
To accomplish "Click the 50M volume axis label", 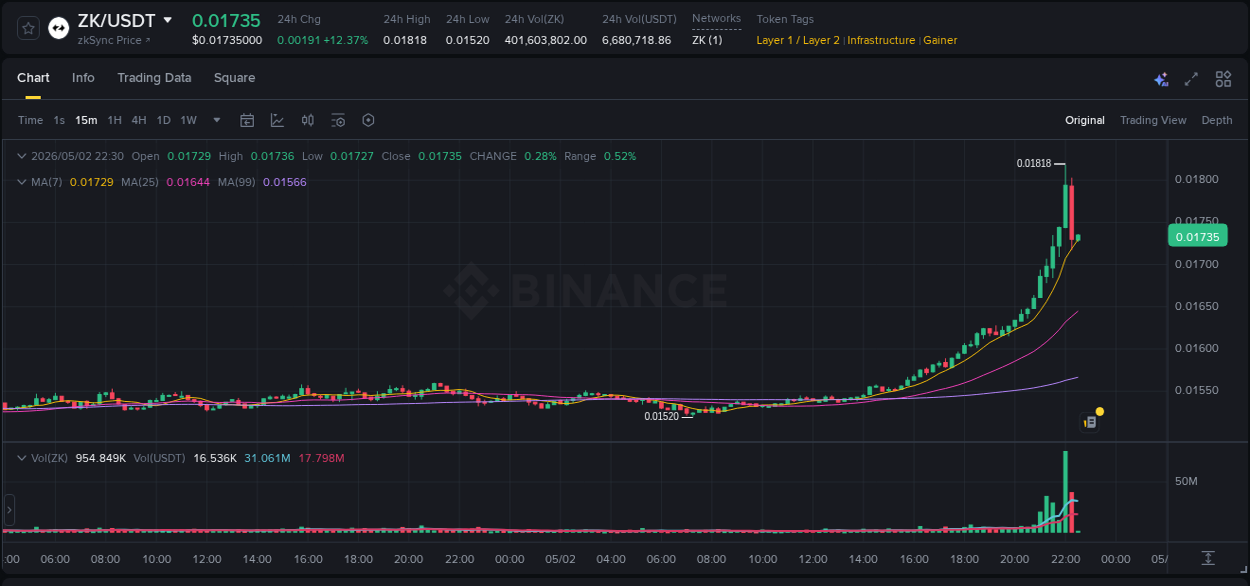I will click(1186, 481).
